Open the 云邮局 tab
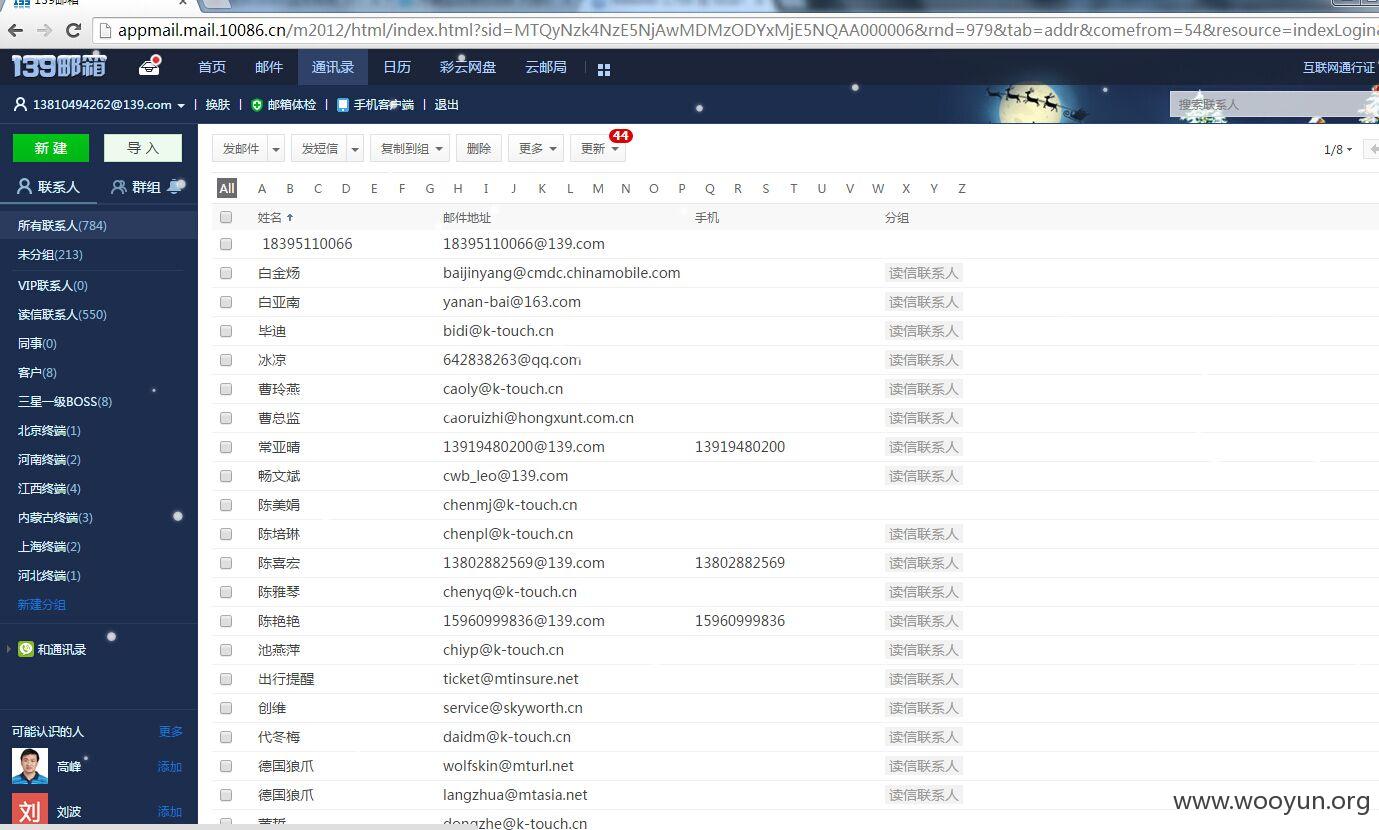Image resolution: width=1379 pixels, height=830 pixels. (546, 67)
